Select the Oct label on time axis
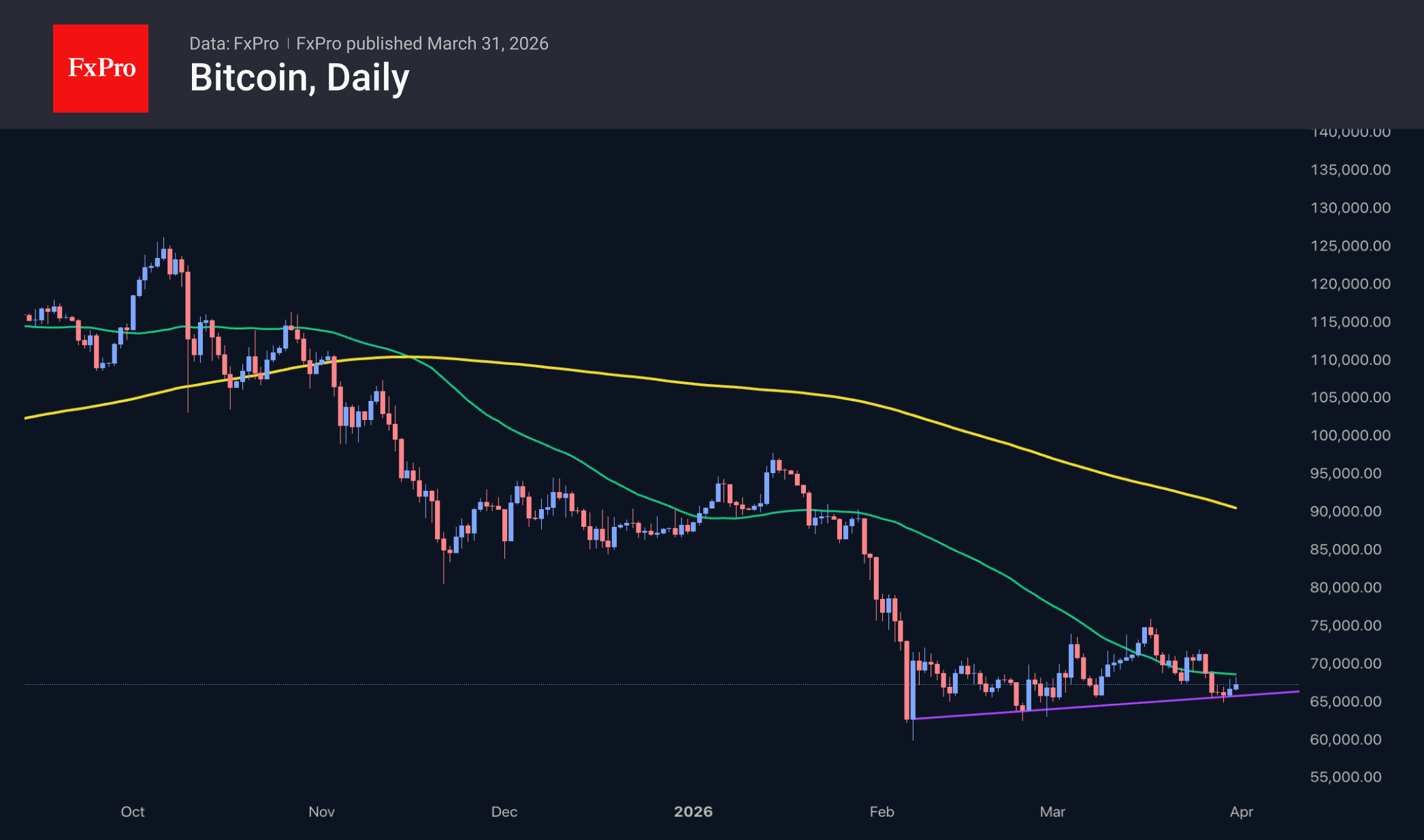1424x840 pixels. point(133,811)
